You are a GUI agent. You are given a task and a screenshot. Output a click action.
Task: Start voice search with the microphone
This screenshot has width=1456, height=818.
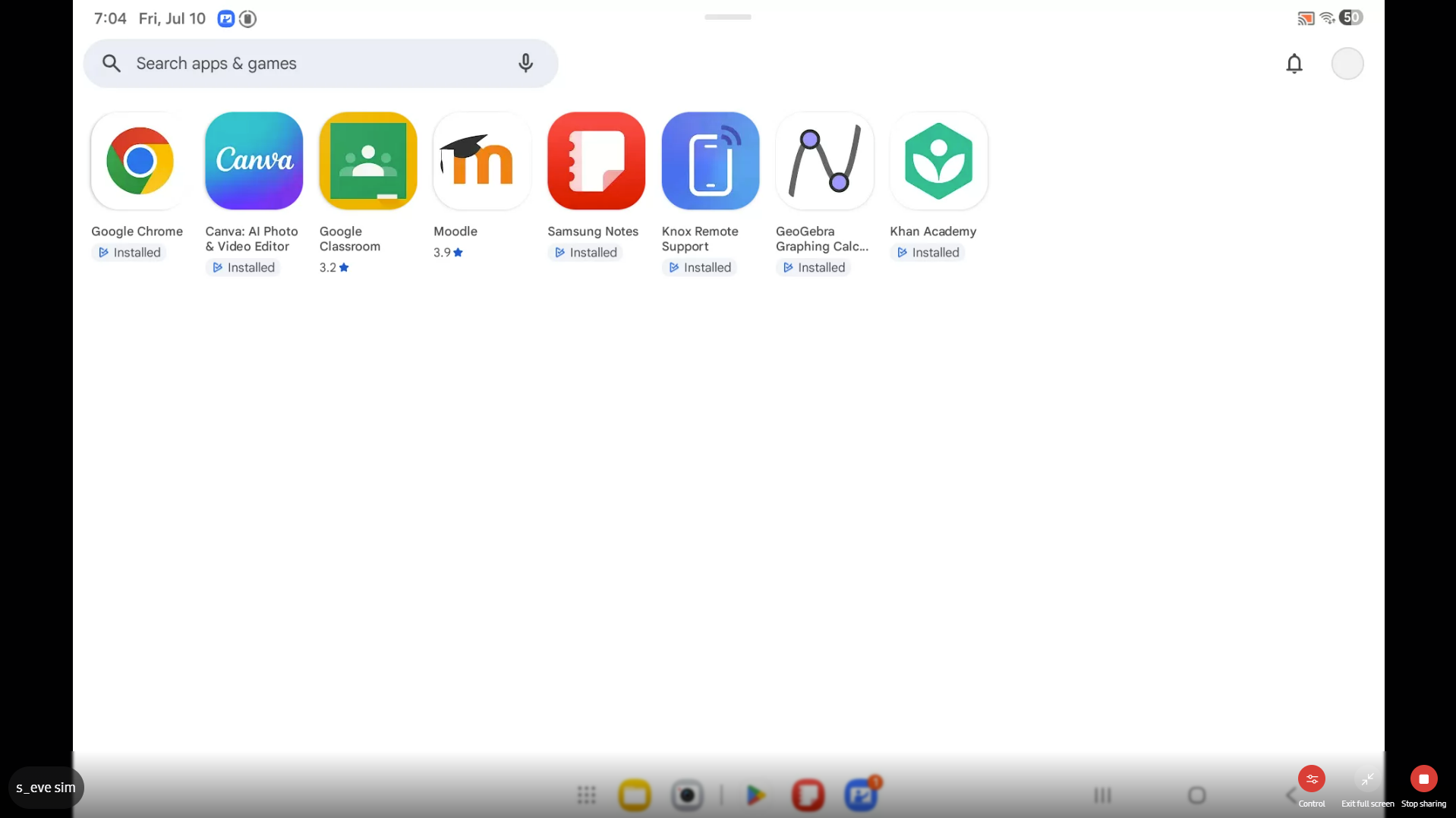tap(525, 64)
